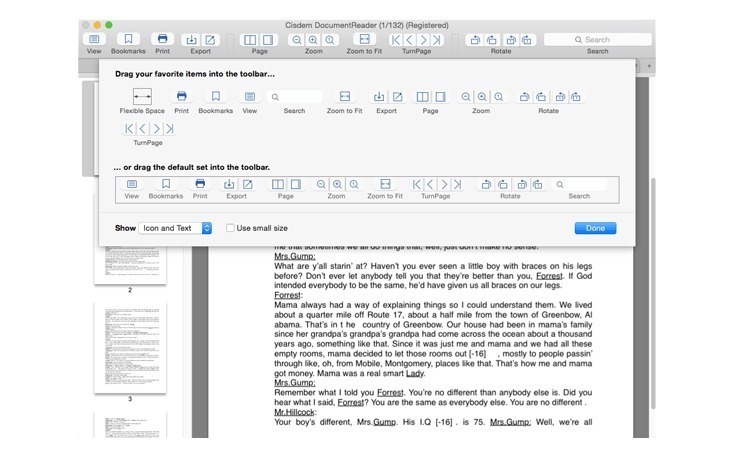Go to next page via main toolbar TurnPage
This screenshot has height=461, width=736.
coord(423,40)
